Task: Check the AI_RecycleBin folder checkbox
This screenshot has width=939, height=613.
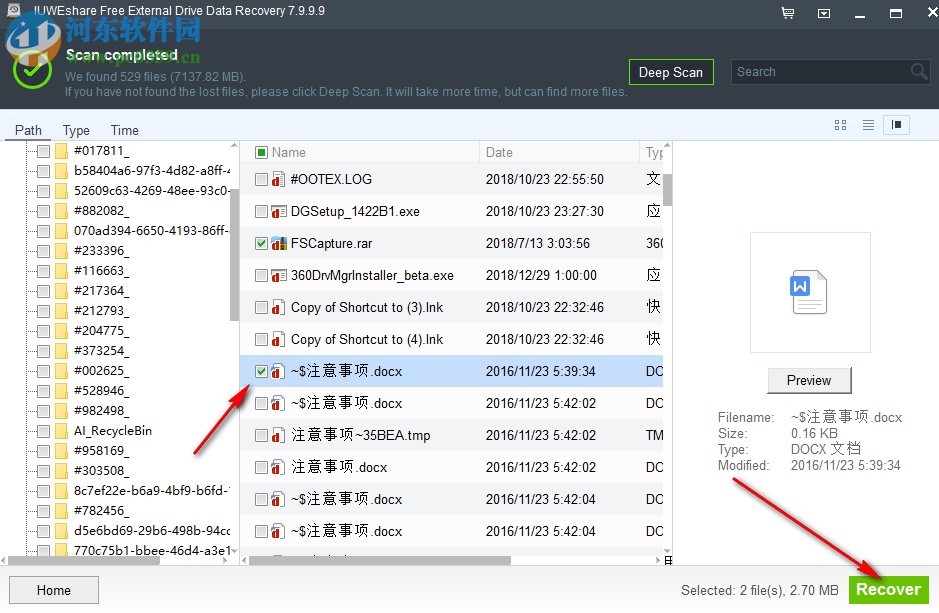Action: [x=42, y=431]
